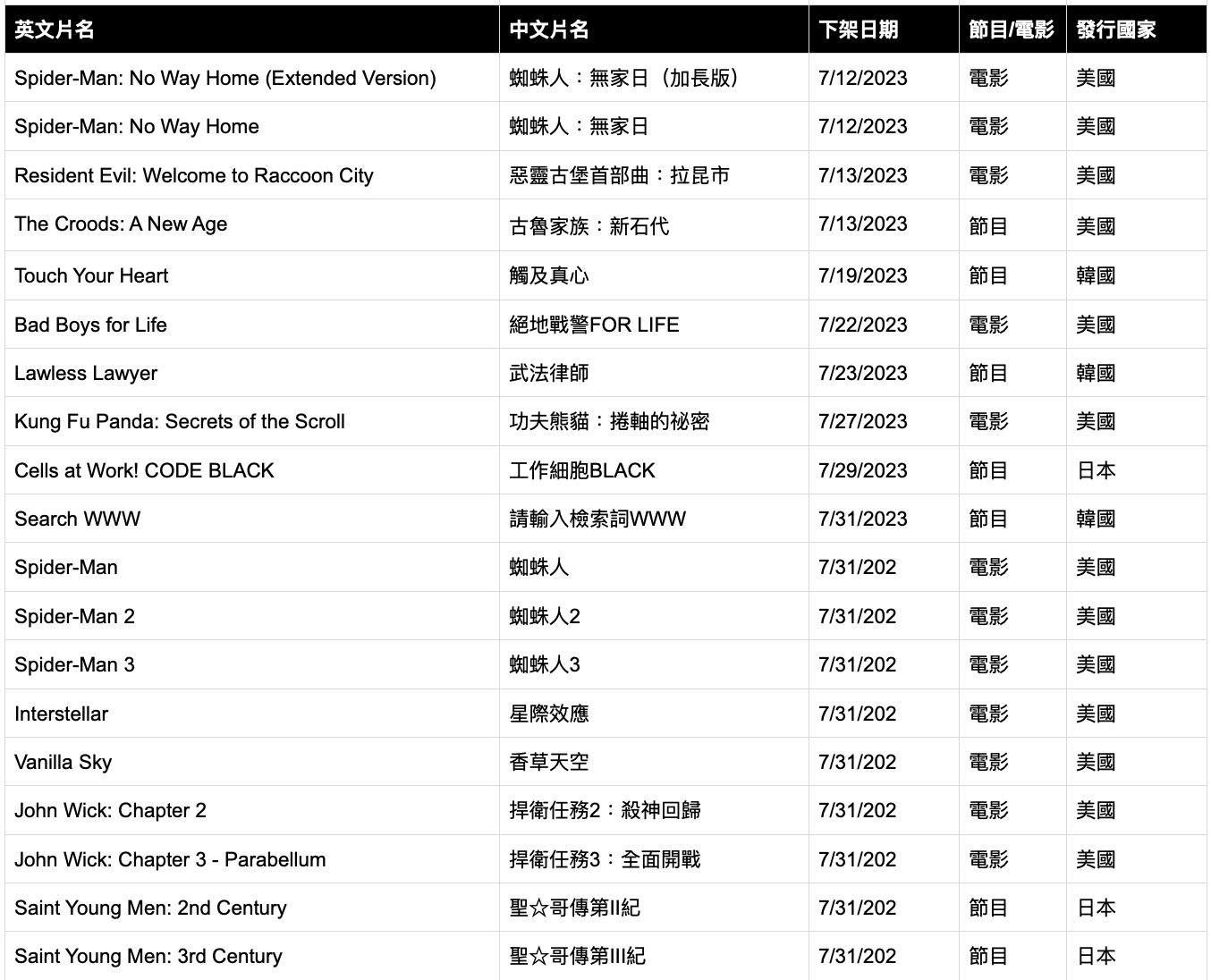Click 捍衛任務3:全面開戰 cell
Image resolution: width=1211 pixels, height=980 pixels.
pyautogui.click(x=654, y=859)
